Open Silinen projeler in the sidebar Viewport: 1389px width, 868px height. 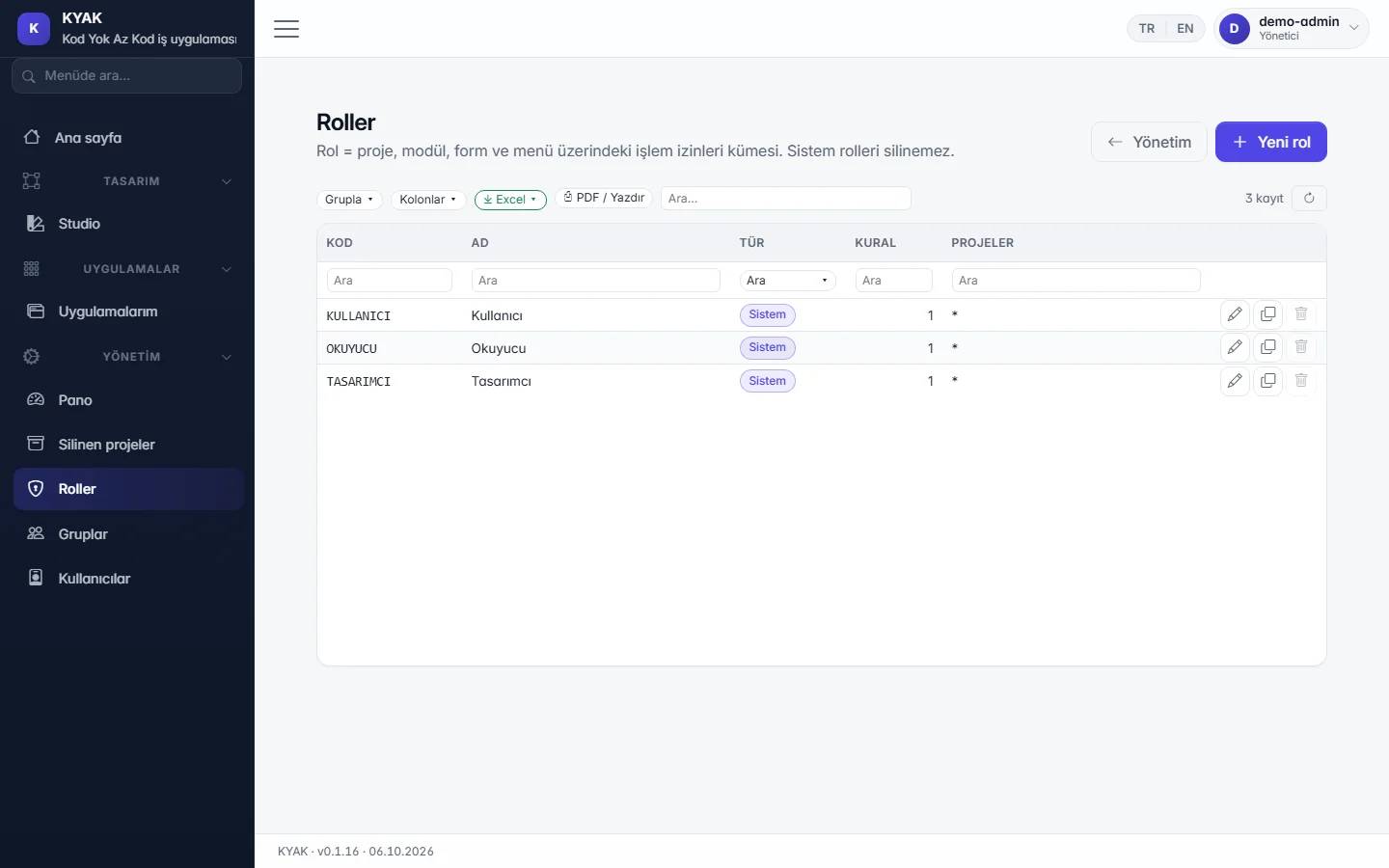[x=127, y=445]
